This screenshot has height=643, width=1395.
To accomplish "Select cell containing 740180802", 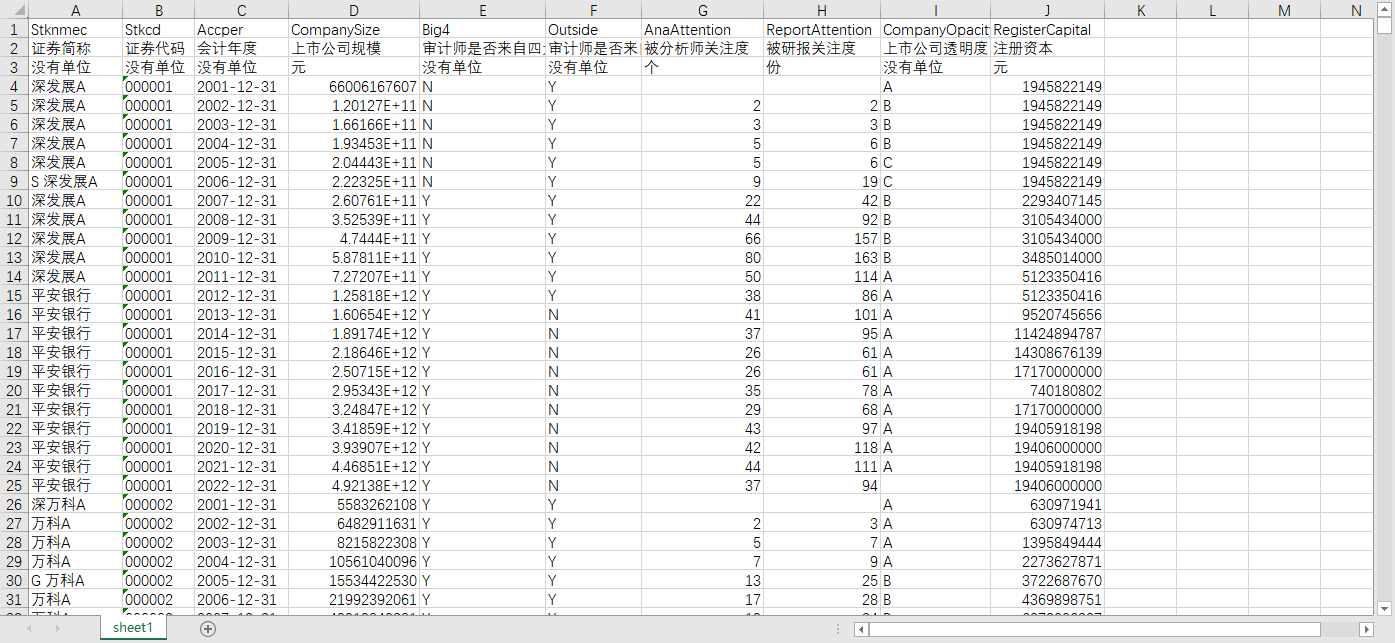I will pyautogui.click(x=1047, y=391).
